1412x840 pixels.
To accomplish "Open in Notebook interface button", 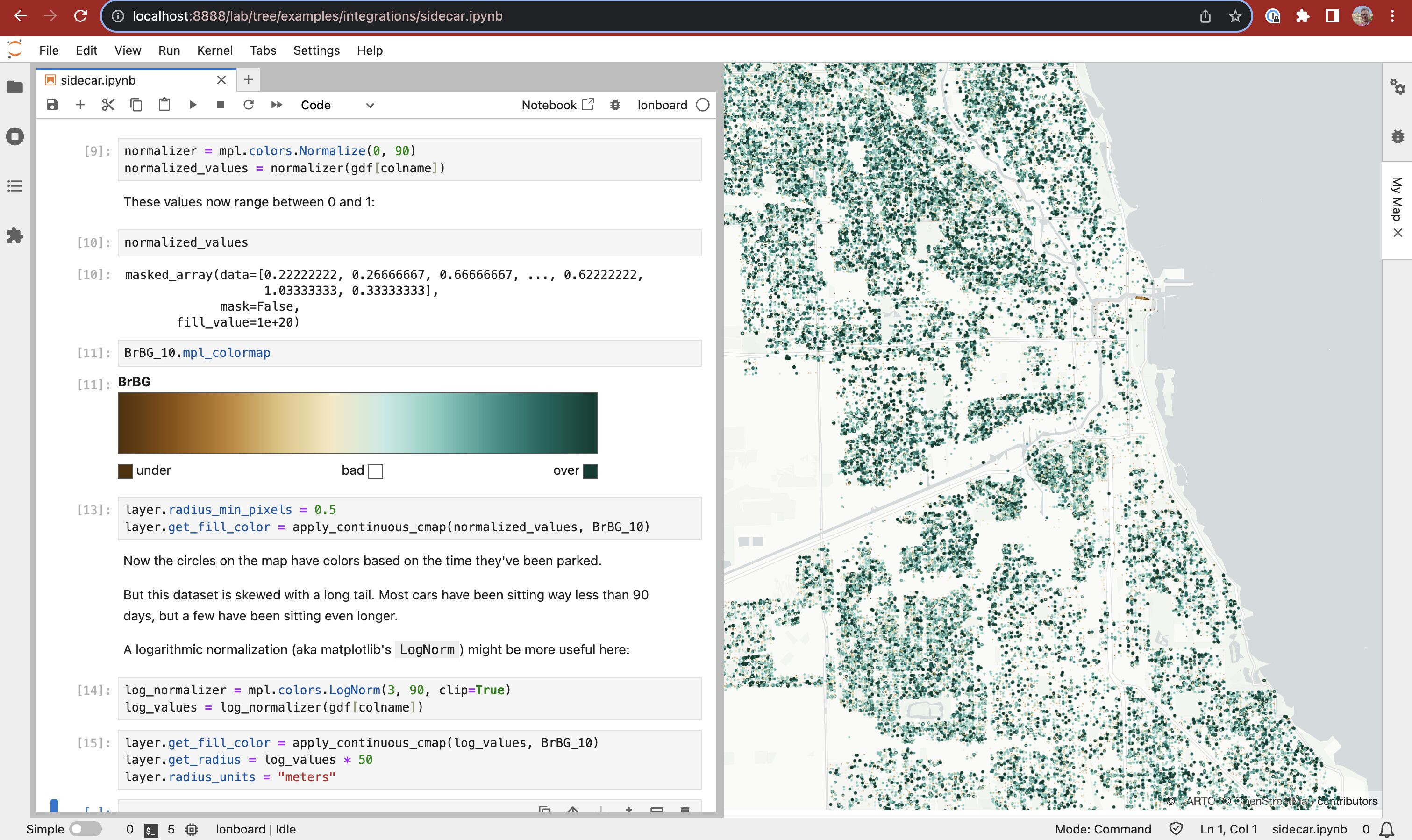I will pyautogui.click(x=557, y=105).
